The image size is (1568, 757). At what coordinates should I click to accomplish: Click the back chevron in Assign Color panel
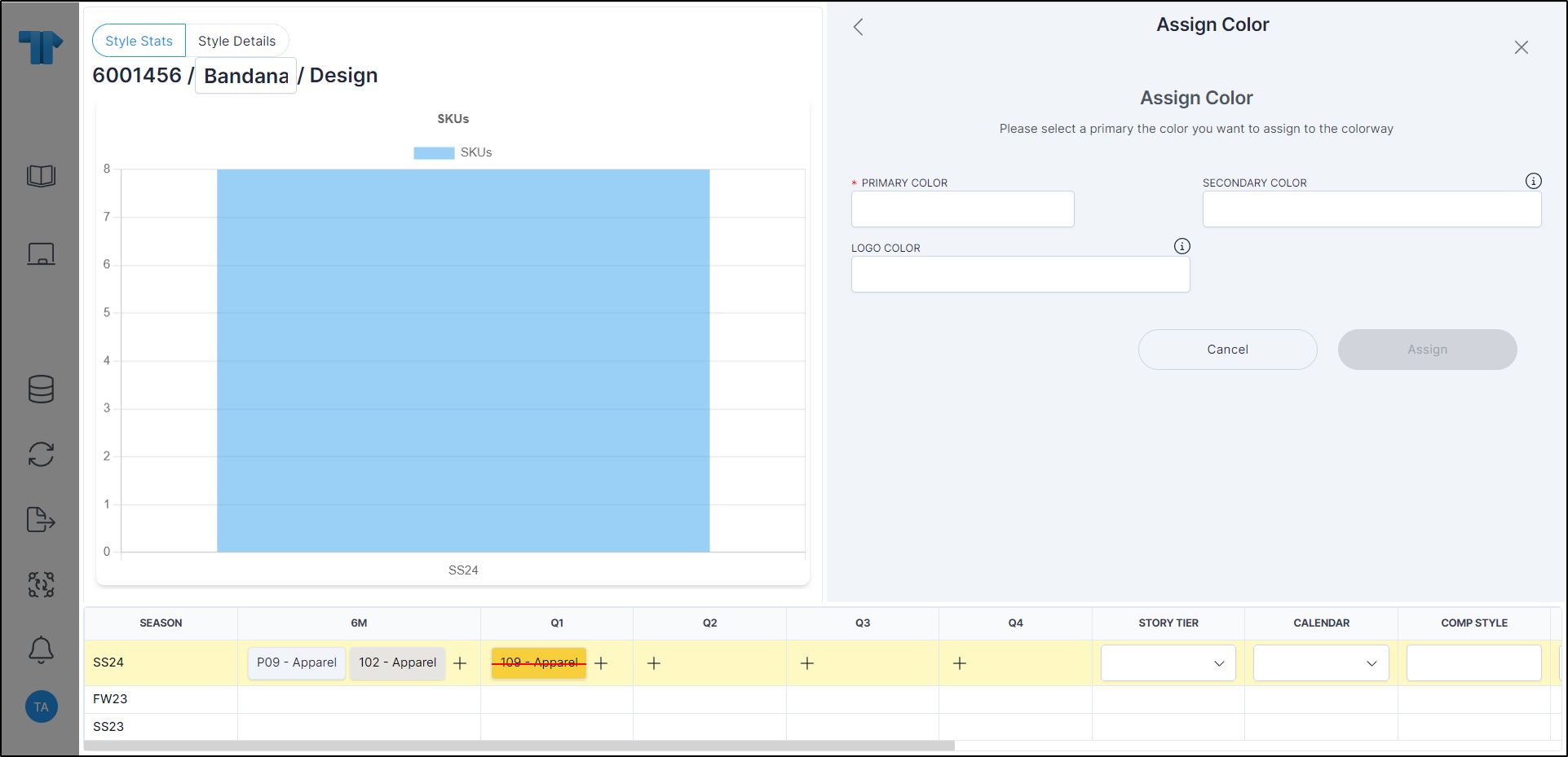pos(858,26)
